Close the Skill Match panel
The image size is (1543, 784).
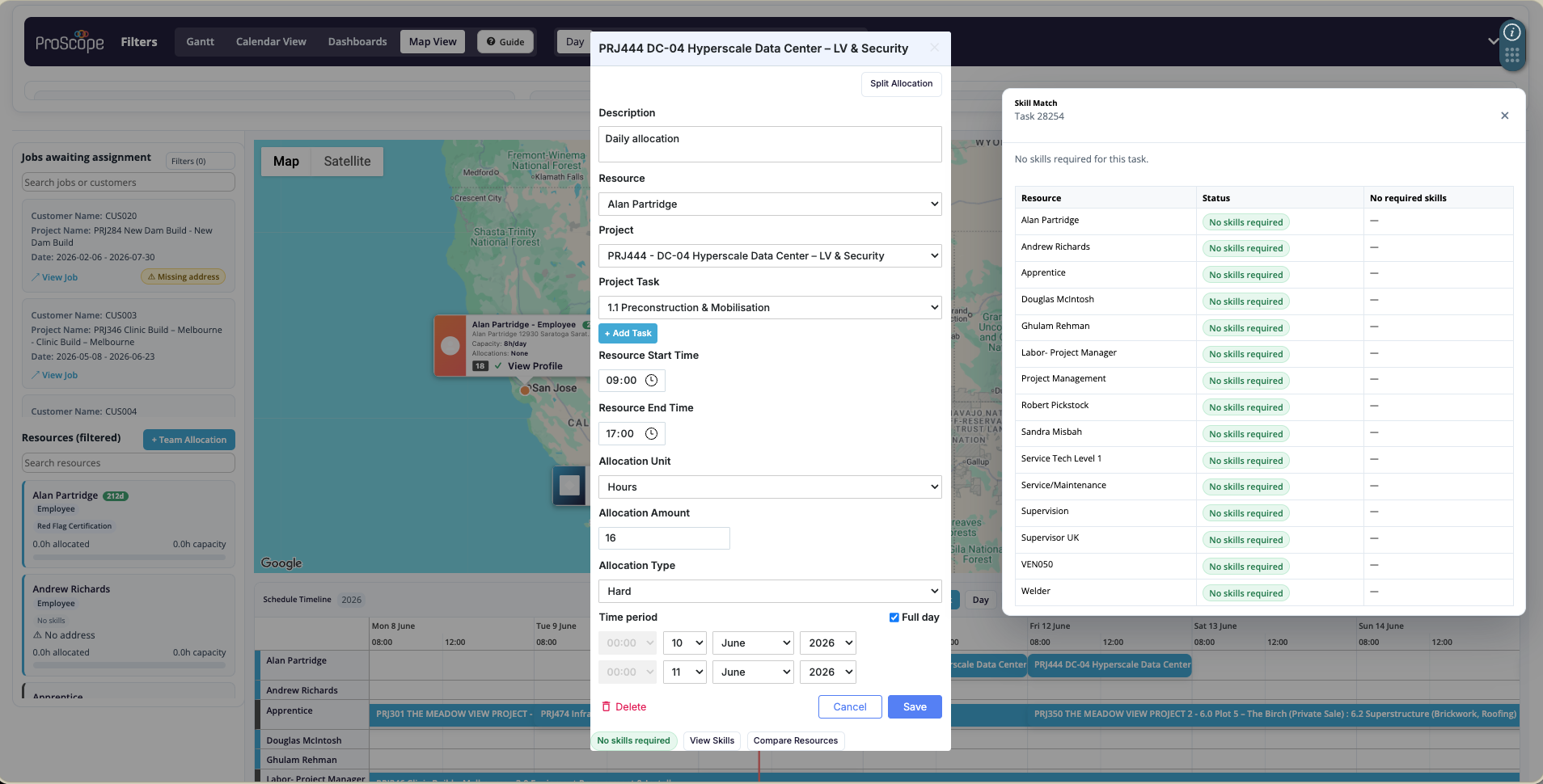(x=1504, y=116)
